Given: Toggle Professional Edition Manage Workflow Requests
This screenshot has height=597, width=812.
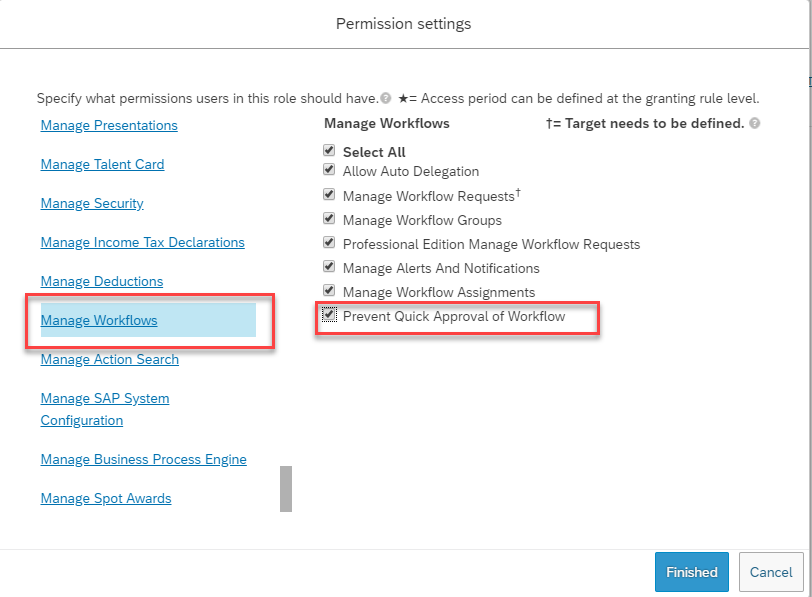Looking at the screenshot, I should 329,242.
